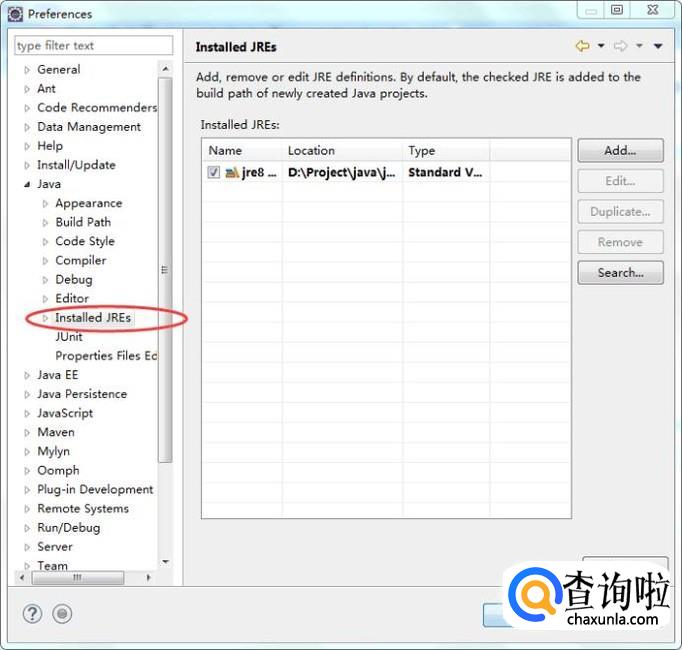Click the scroll up arrow of the tree
The image size is (682, 650).
[165, 69]
